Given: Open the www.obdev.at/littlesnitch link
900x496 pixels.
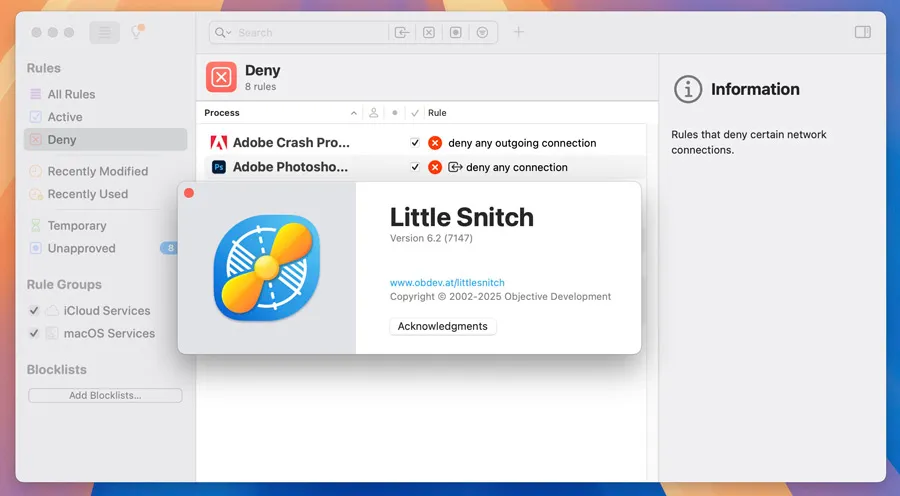Looking at the screenshot, I should point(447,283).
